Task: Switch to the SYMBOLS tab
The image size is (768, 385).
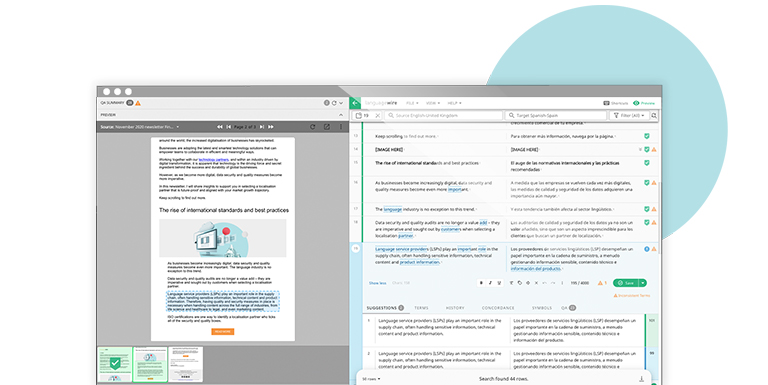Action: pyautogui.click(x=542, y=308)
